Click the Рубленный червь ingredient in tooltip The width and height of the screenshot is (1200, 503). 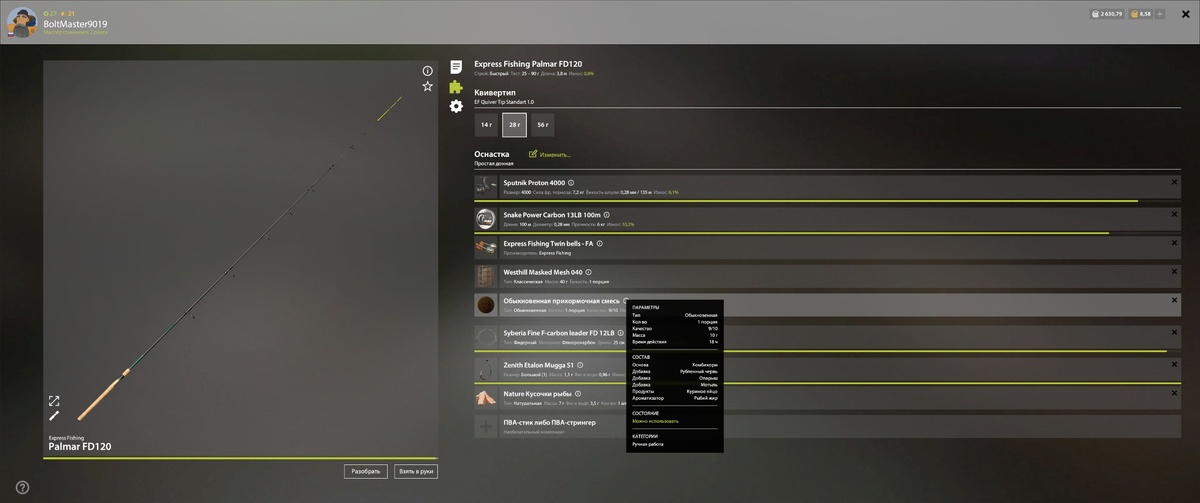tap(698, 372)
